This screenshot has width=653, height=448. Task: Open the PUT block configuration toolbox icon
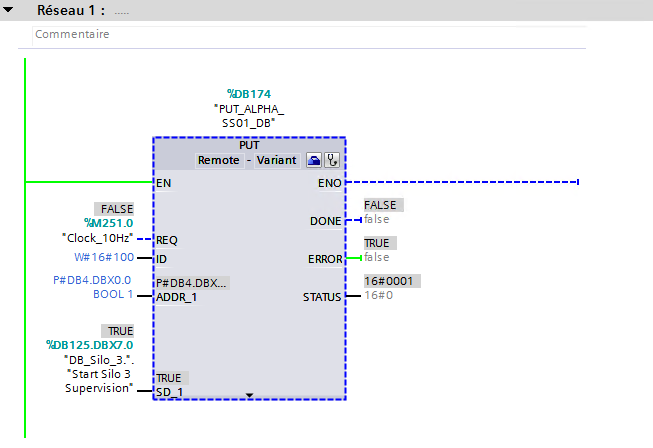pos(313,159)
